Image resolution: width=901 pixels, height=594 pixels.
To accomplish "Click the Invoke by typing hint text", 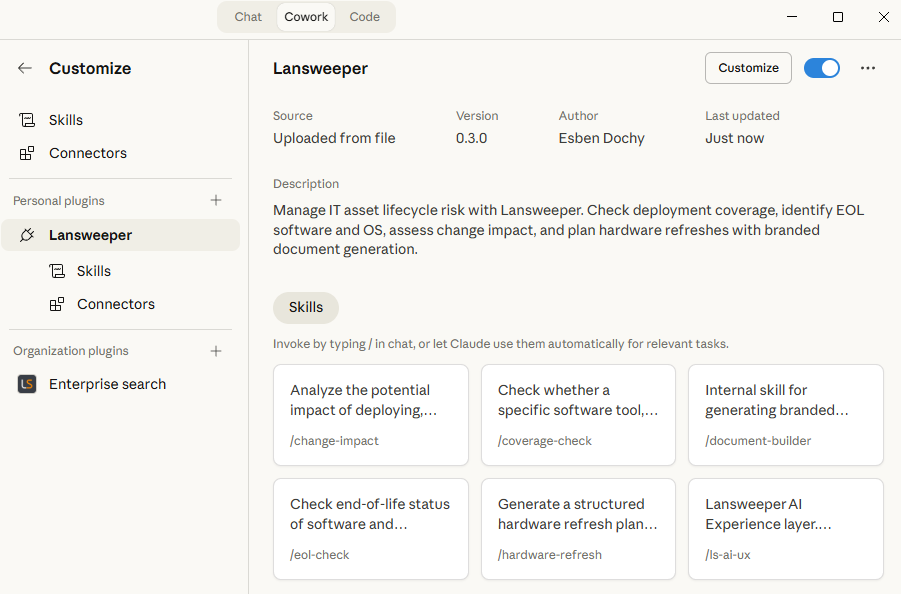I will point(500,344).
